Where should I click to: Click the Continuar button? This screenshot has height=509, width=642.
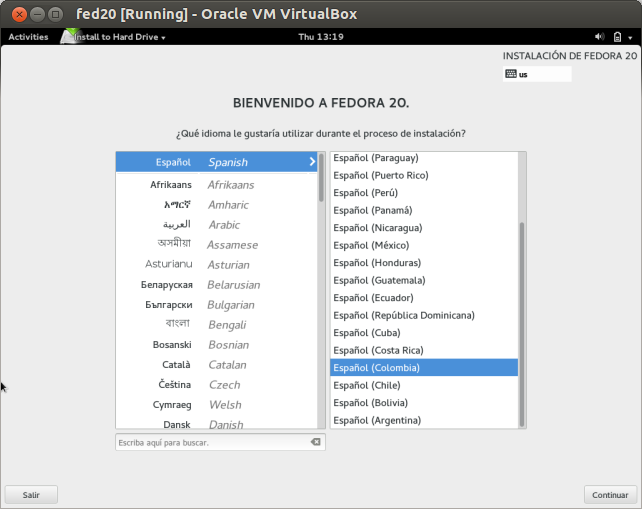[x=610, y=495]
